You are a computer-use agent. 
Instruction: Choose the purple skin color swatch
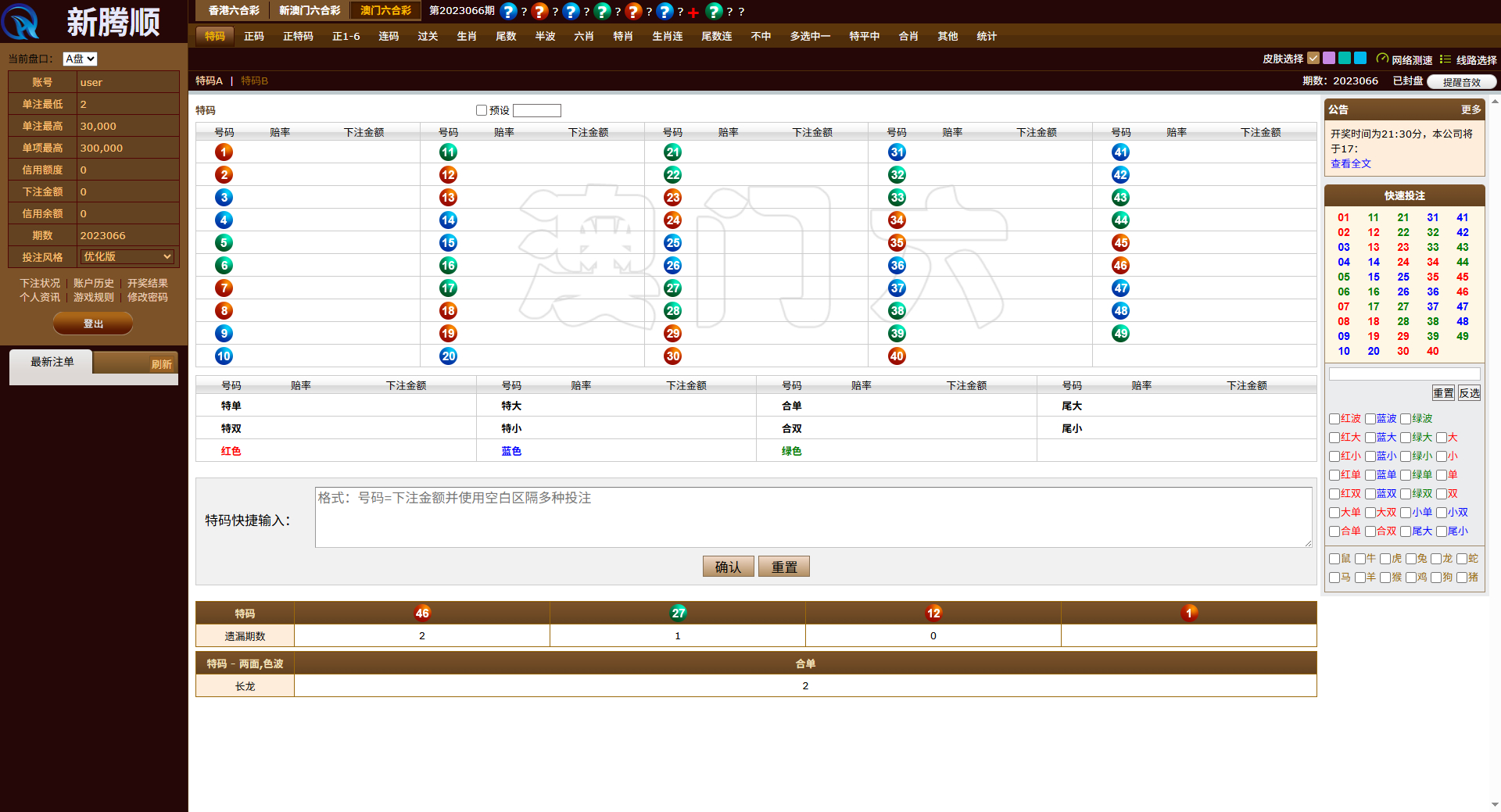click(x=1329, y=58)
